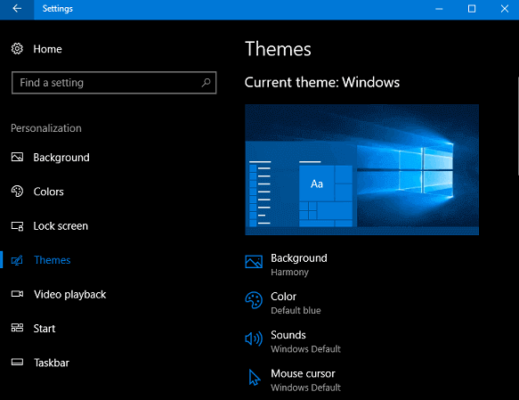The width and height of the screenshot is (519, 400).
Task: Open the Themes sidebar page
Action: [x=52, y=260]
